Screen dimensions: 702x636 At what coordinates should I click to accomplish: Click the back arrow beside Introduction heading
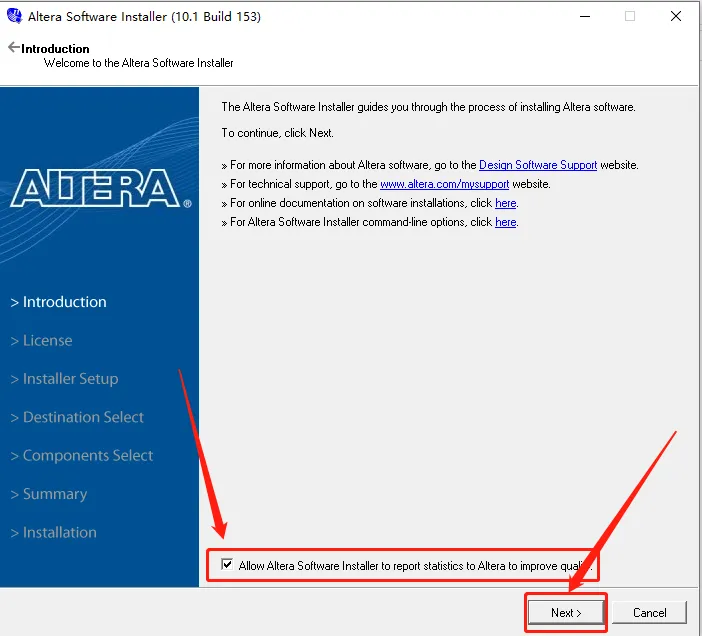point(14,47)
